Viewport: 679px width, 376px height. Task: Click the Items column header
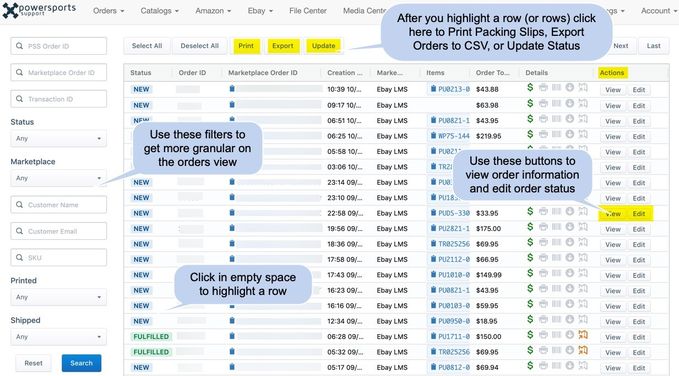[435, 73]
